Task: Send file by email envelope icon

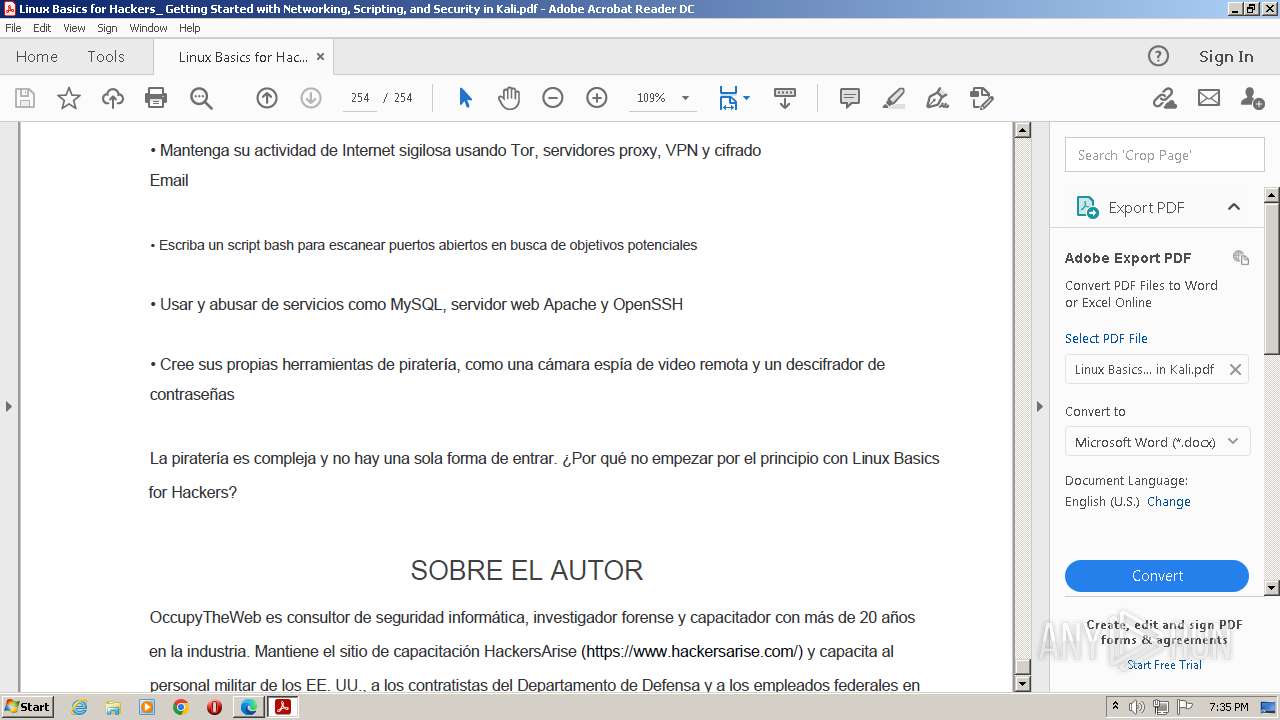Action: [x=1209, y=98]
